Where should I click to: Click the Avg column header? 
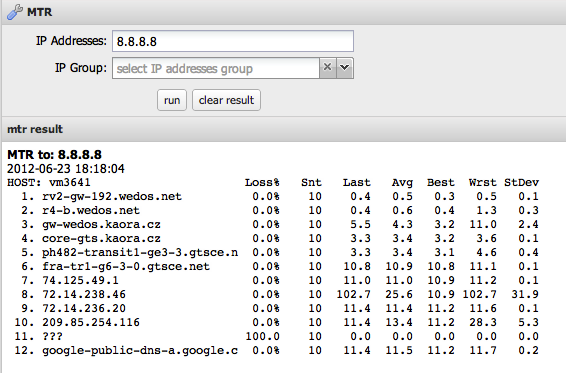click(x=402, y=182)
